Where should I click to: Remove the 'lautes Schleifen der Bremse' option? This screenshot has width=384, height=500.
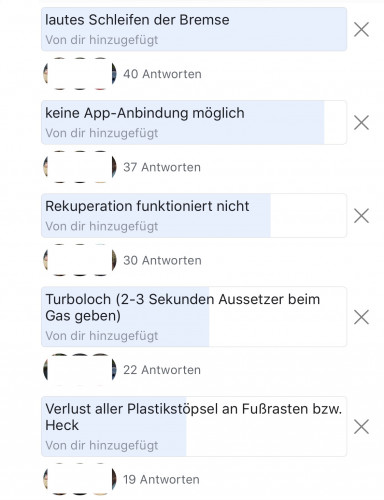click(x=361, y=30)
